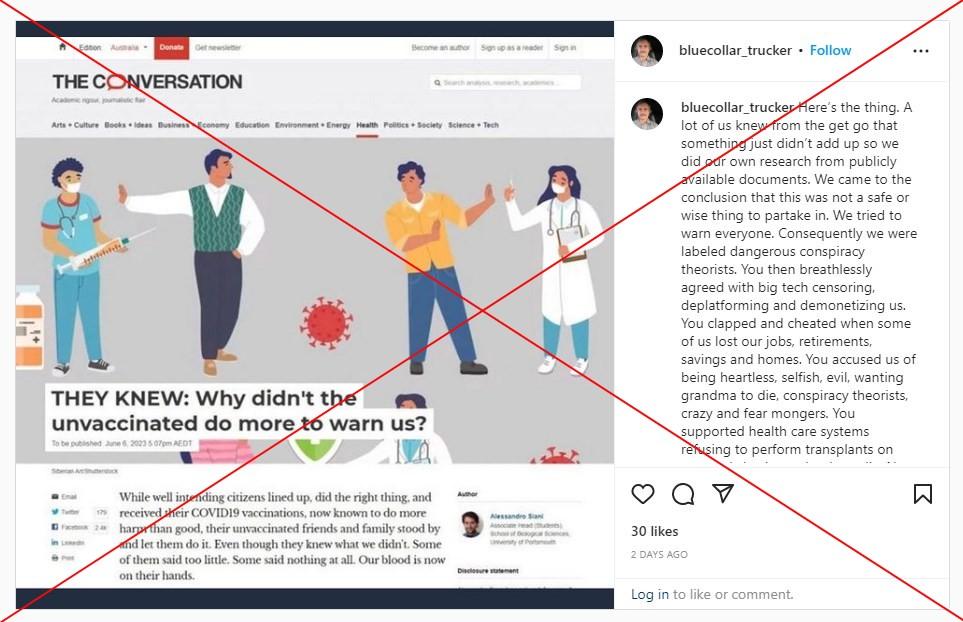Open comments via speech bubble icon
Screen dimensions: 963x622
tap(683, 494)
